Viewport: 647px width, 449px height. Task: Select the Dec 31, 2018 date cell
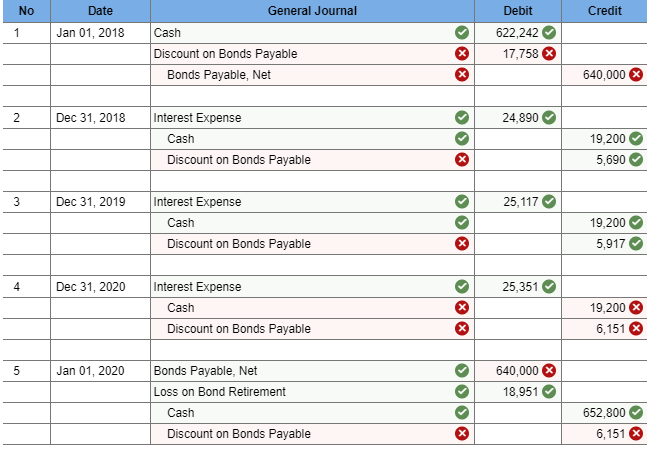[100, 118]
